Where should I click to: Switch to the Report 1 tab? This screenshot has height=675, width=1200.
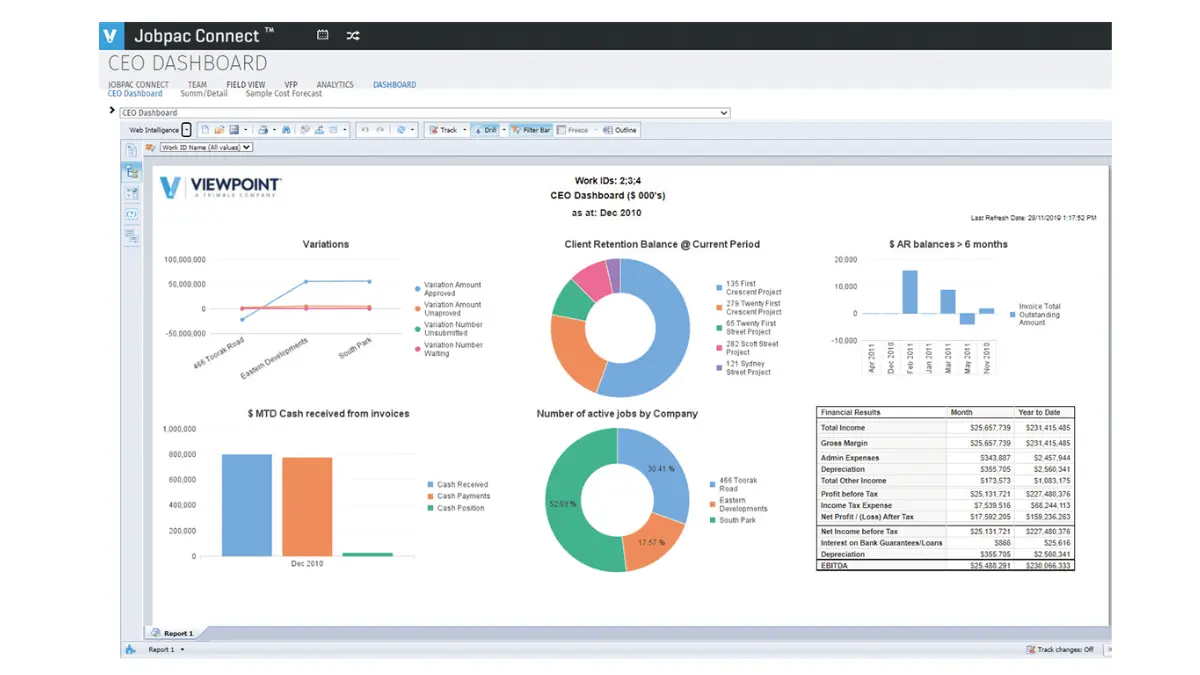(178, 633)
